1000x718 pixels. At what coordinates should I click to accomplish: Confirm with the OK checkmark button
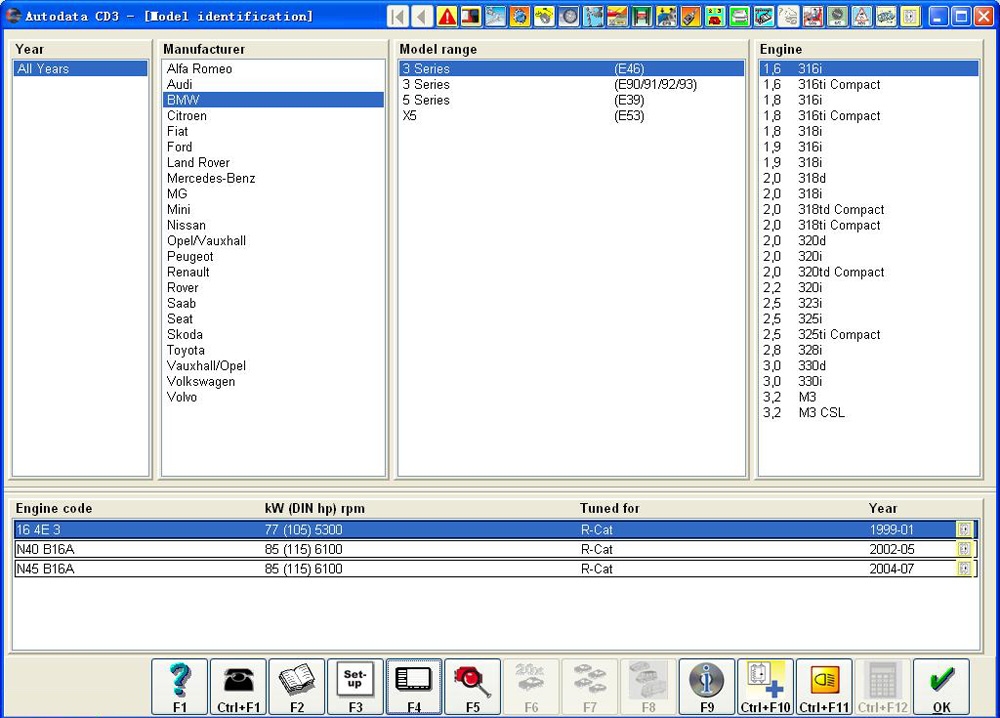[x=941, y=687]
